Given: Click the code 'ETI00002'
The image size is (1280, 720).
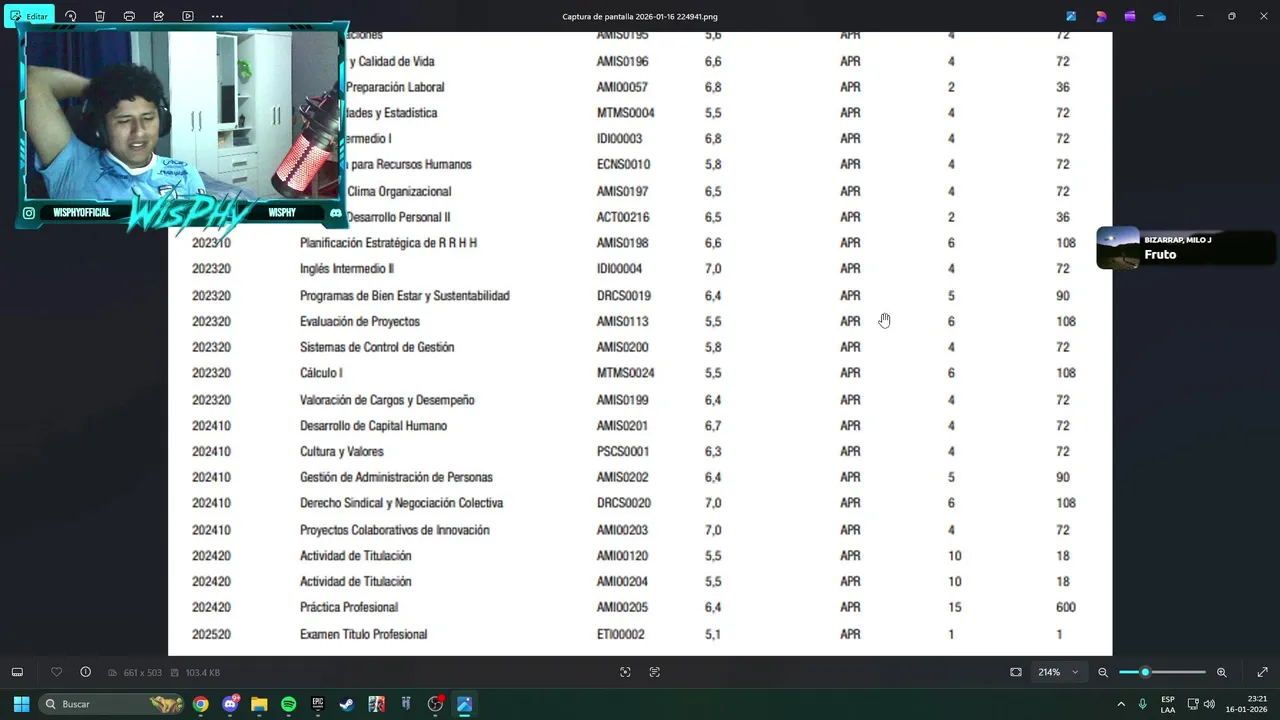Looking at the screenshot, I should [621, 634].
